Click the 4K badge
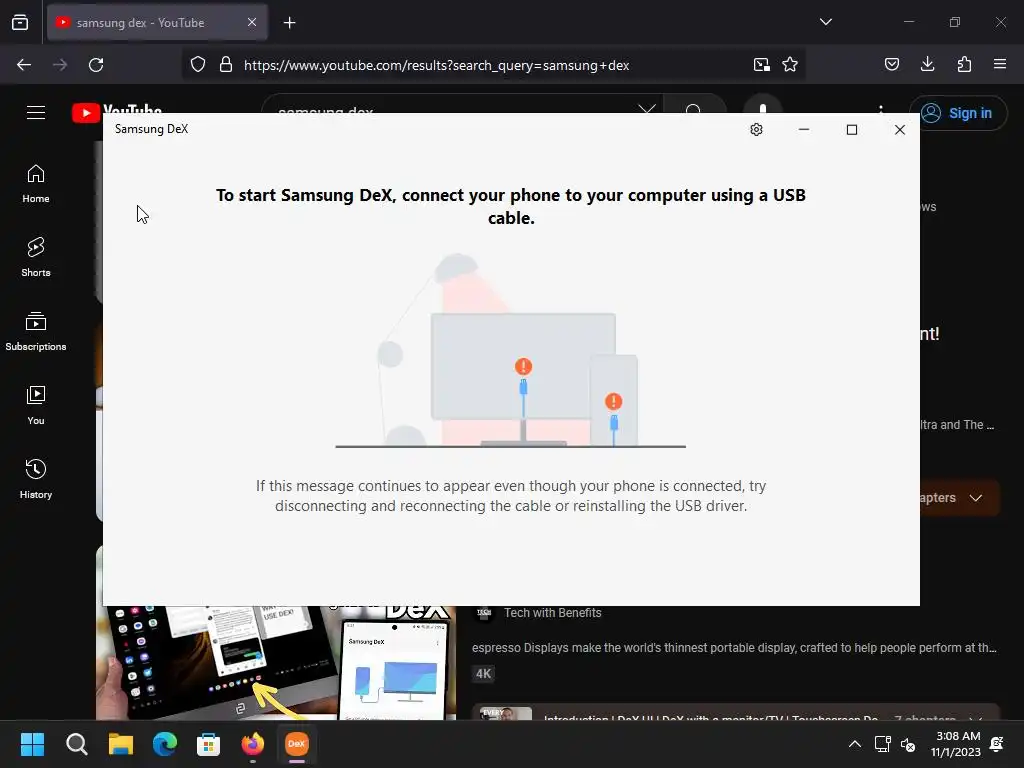The width and height of the screenshot is (1024, 768). (x=483, y=673)
